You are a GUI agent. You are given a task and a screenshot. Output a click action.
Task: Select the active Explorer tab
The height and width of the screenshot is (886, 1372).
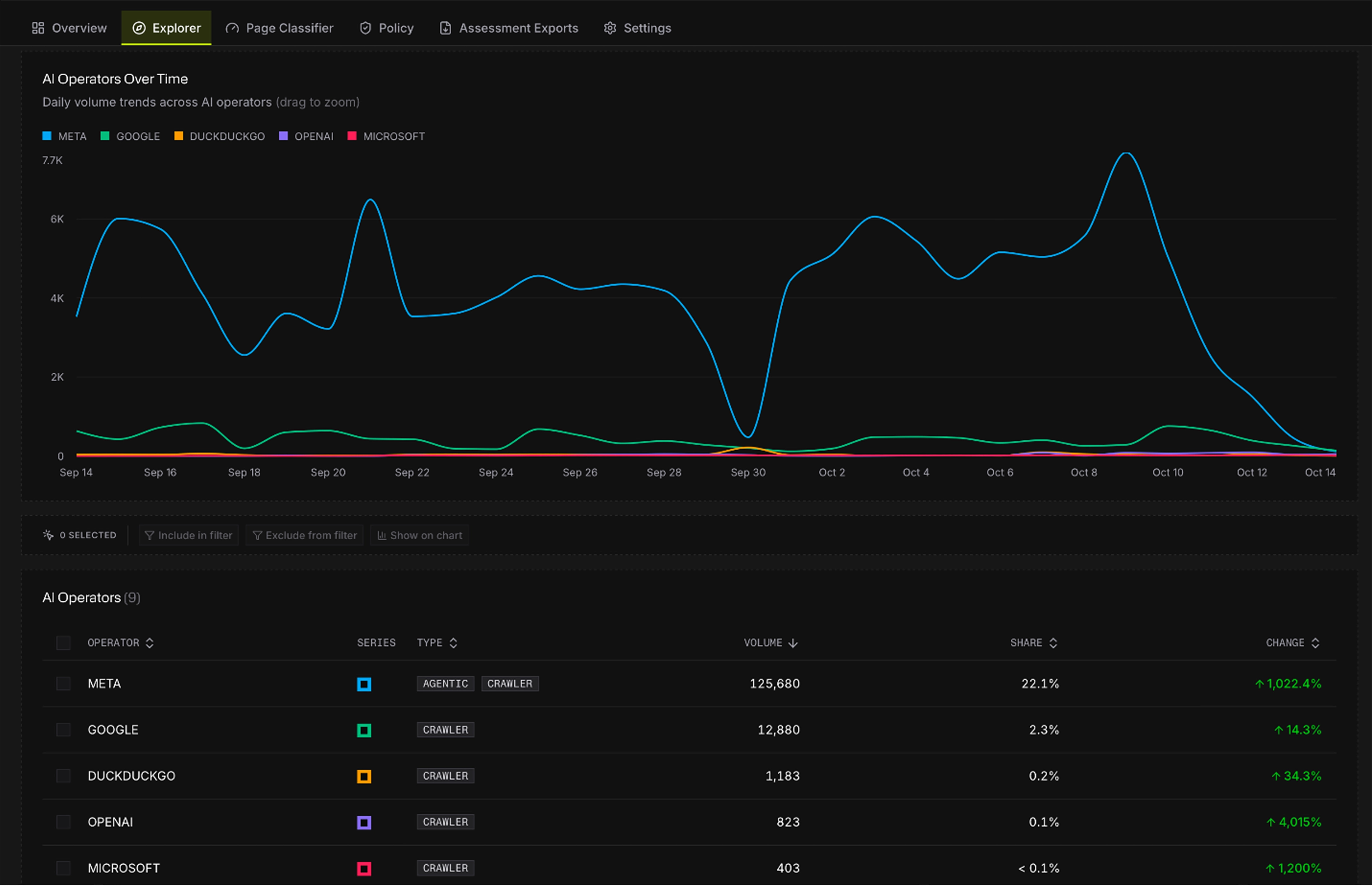tap(166, 27)
